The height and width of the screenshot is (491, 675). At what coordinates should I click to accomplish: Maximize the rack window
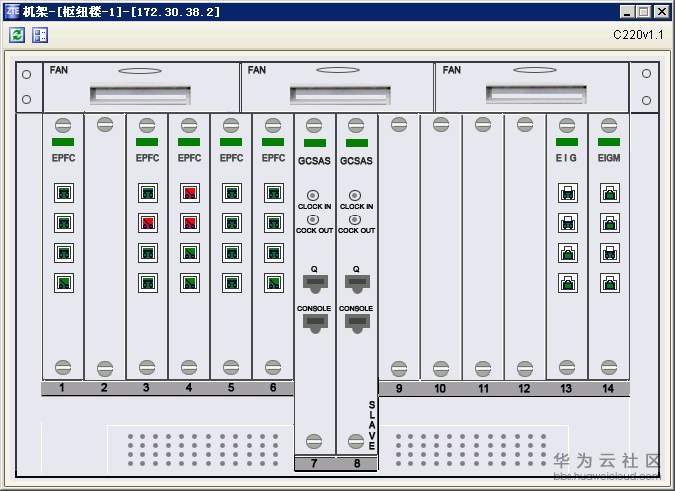[x=644, y=12]
